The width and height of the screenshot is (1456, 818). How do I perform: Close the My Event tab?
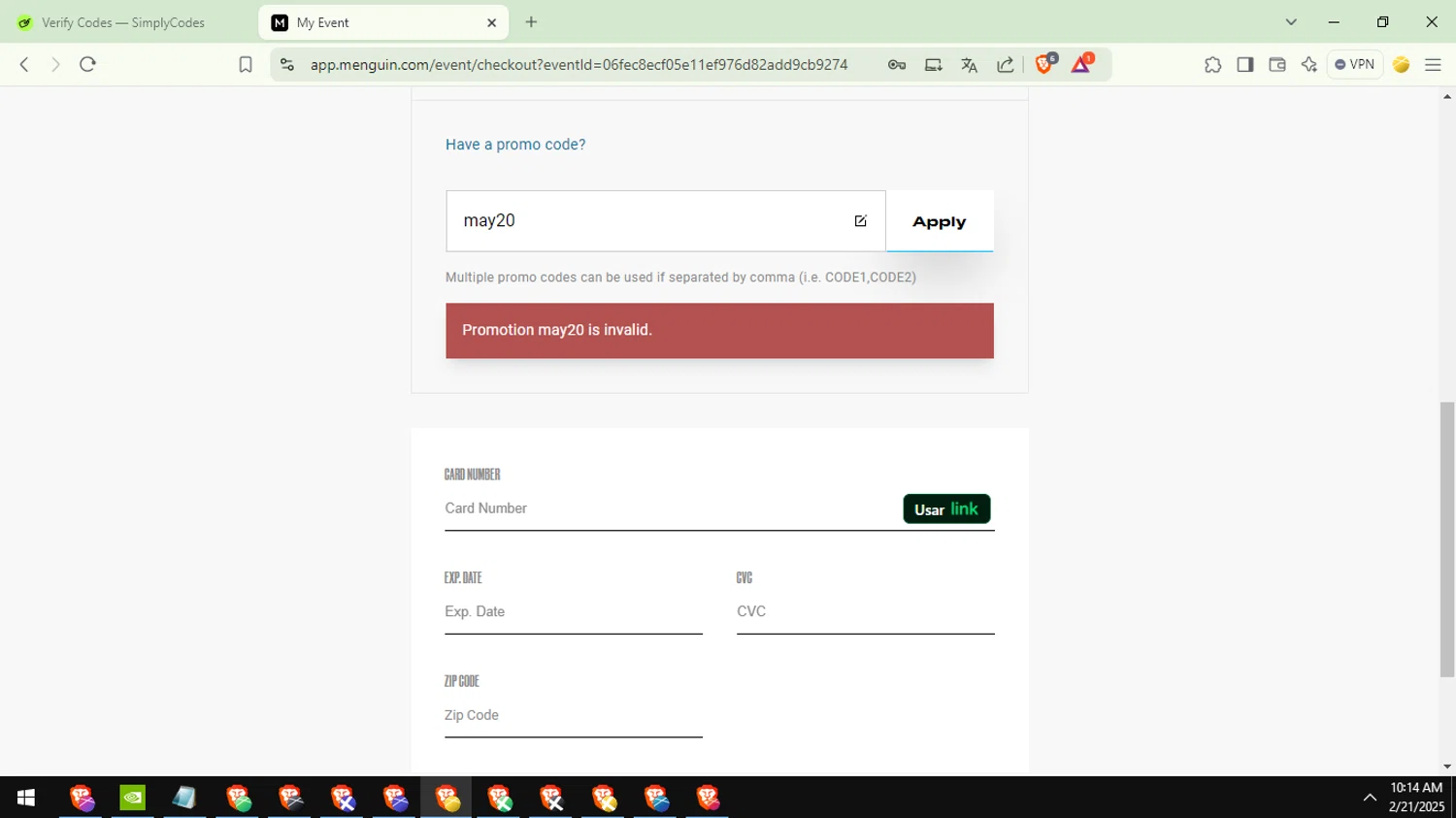pos(491,22)
